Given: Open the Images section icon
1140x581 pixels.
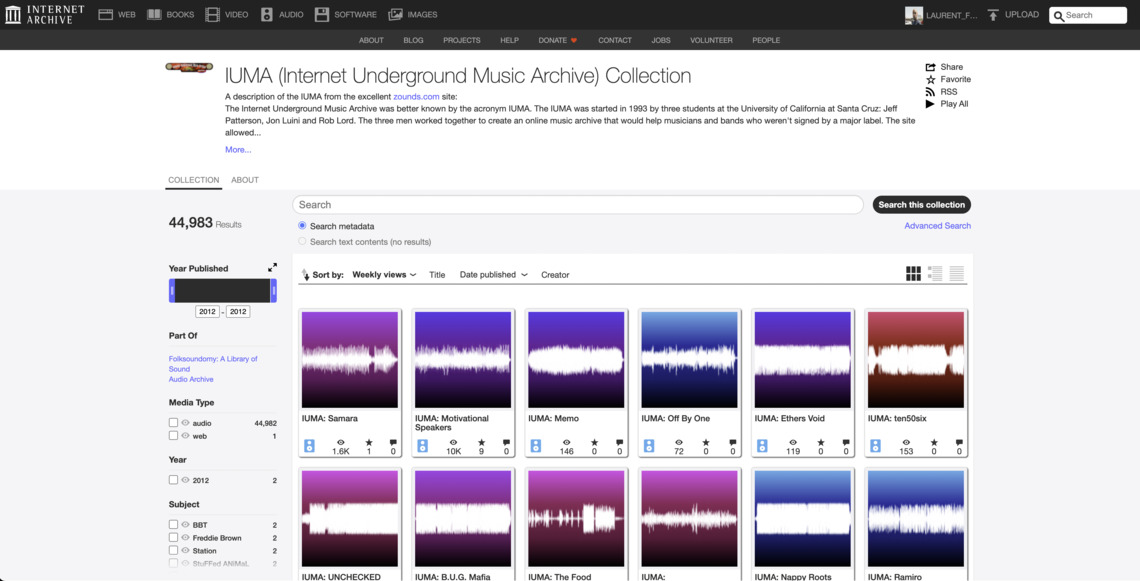Looking at the screenshot, I should (396, 15).
